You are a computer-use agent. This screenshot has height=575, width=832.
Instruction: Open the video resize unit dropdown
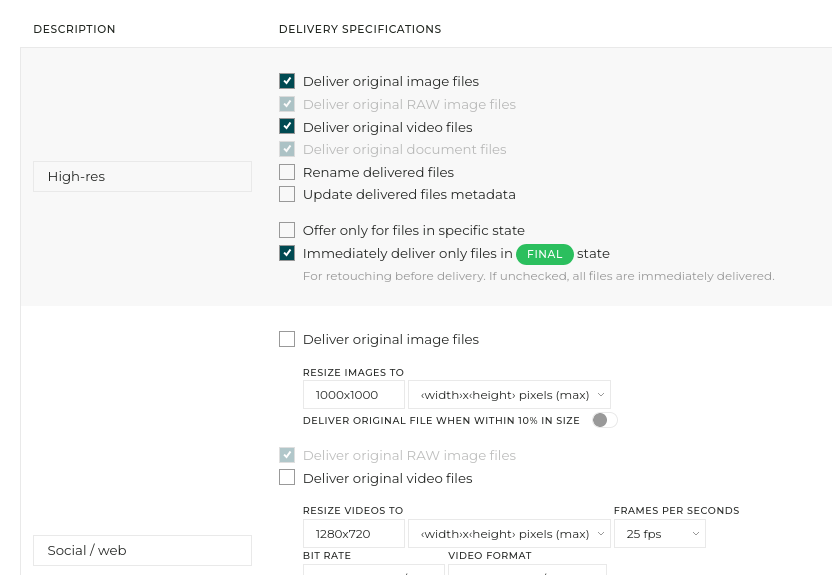[509, 534]
